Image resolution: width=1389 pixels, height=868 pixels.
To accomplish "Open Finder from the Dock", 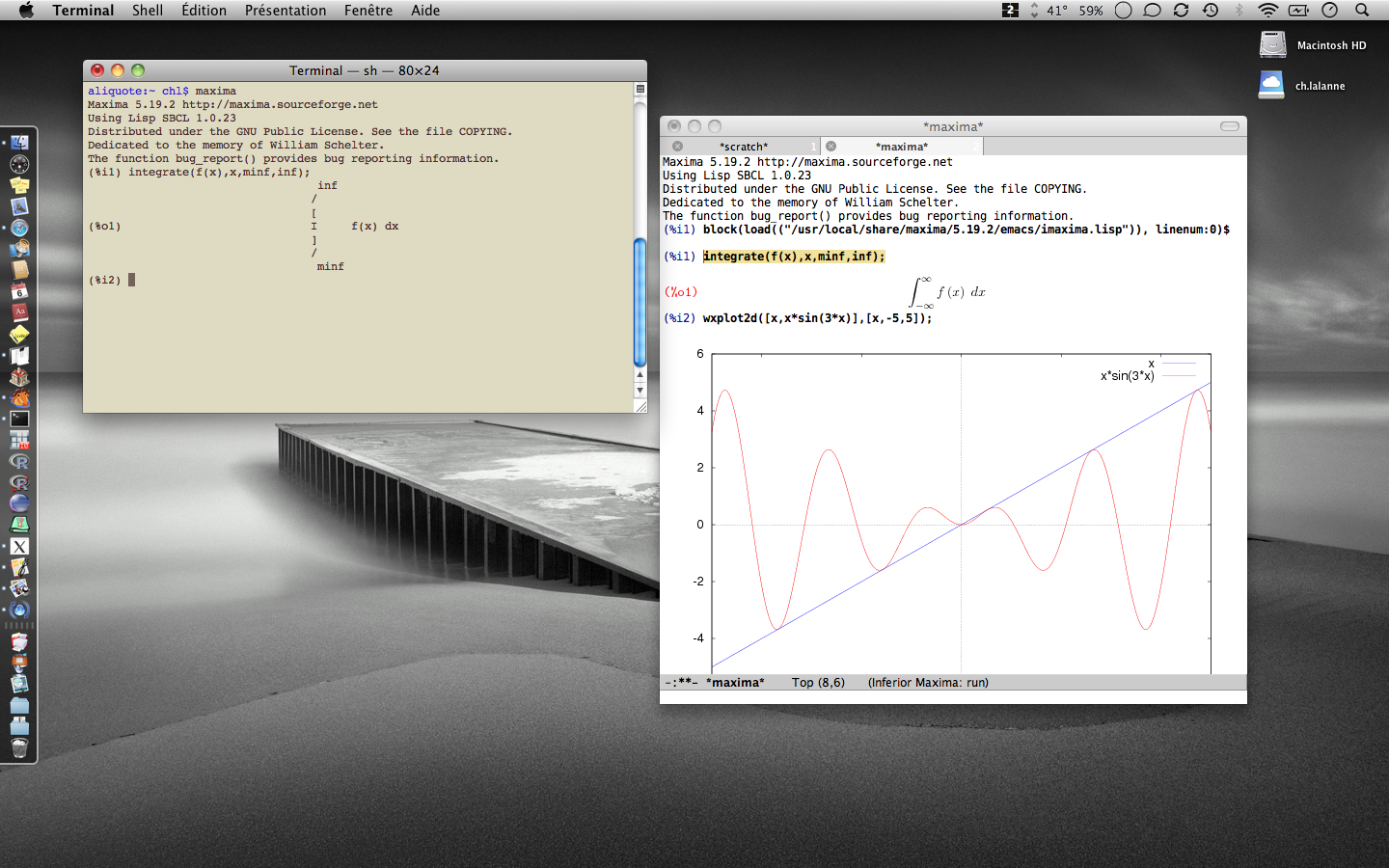I will 19,144.
